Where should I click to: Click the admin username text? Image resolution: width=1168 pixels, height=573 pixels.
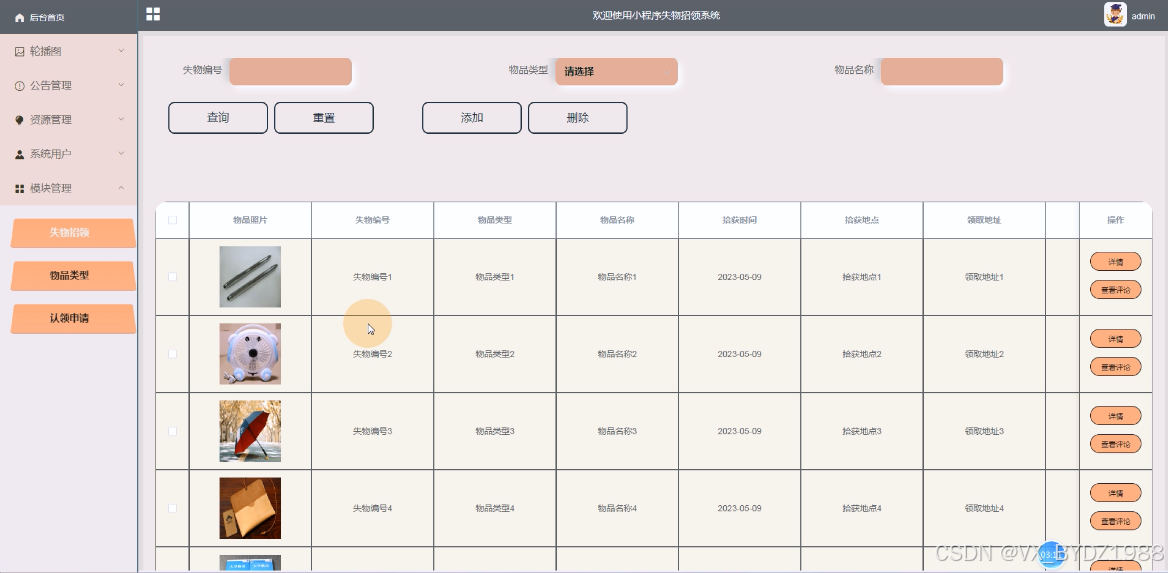tap(1143, 16)
